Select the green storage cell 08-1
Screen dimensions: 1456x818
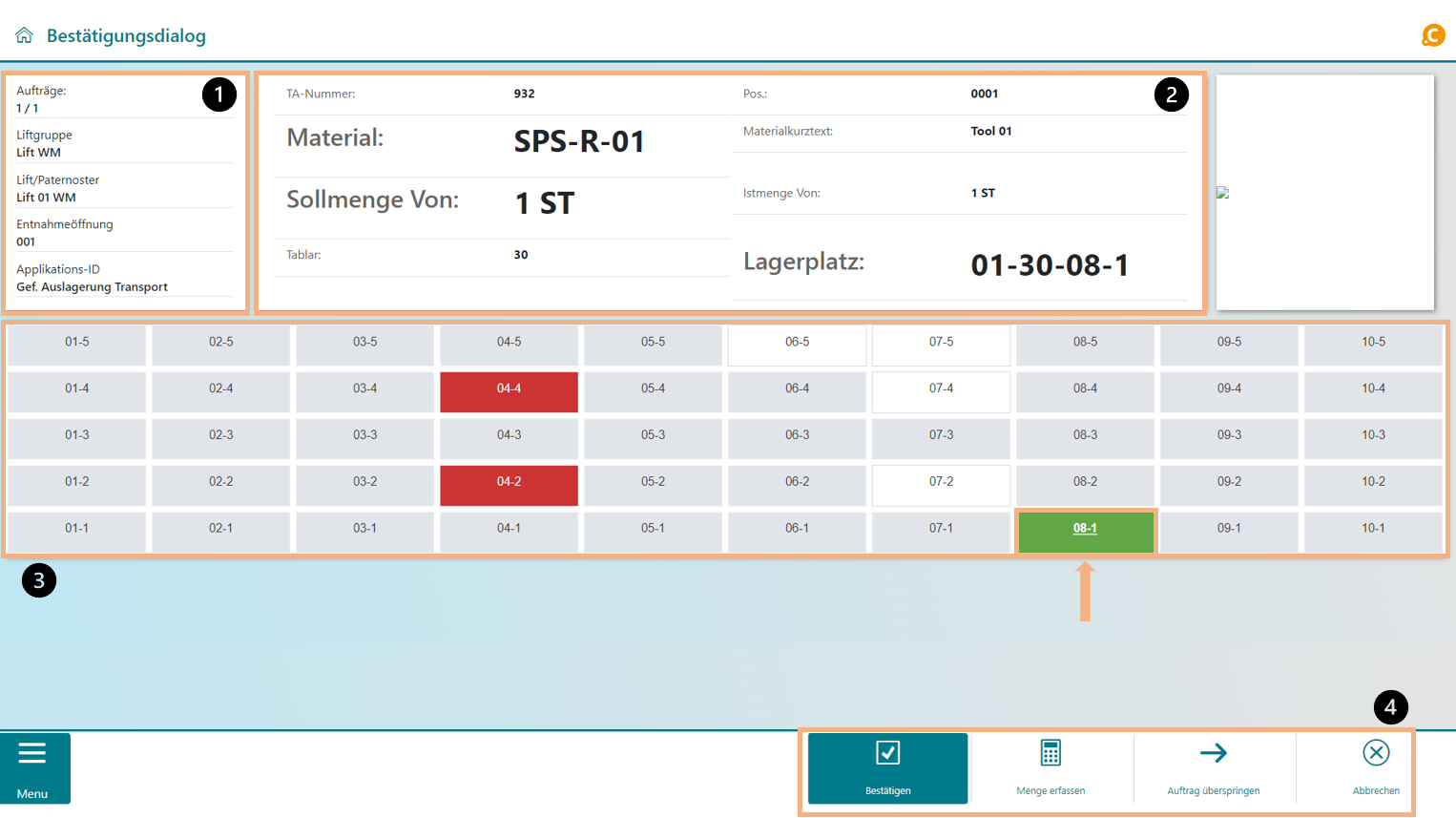(x=1085, y=529)
